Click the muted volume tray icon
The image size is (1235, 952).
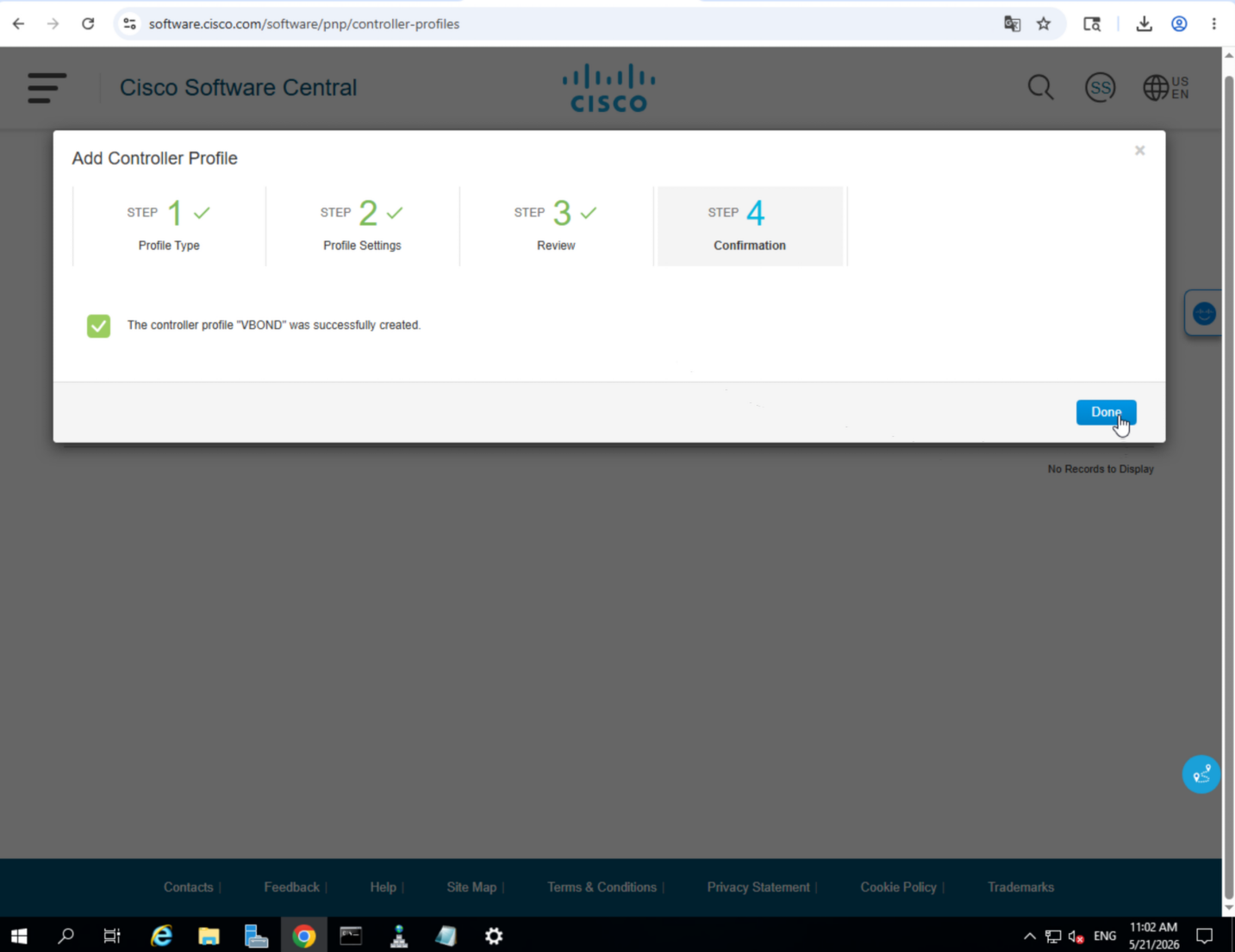[x=1076, y=936]
